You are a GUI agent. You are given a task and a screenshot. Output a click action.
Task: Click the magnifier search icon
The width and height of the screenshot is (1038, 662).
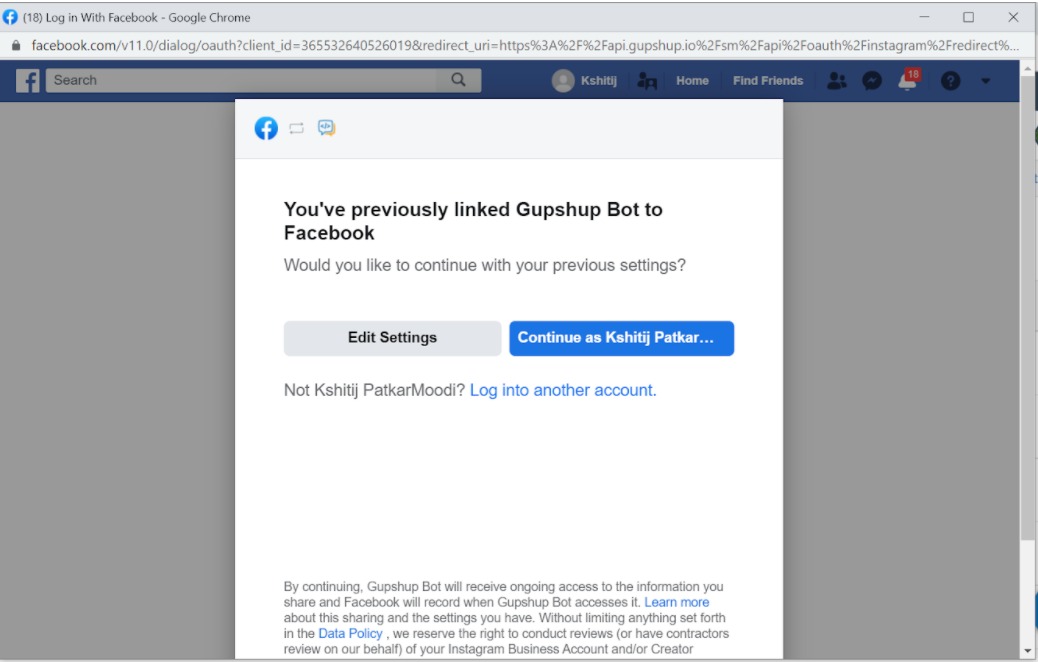click(458, 80)
